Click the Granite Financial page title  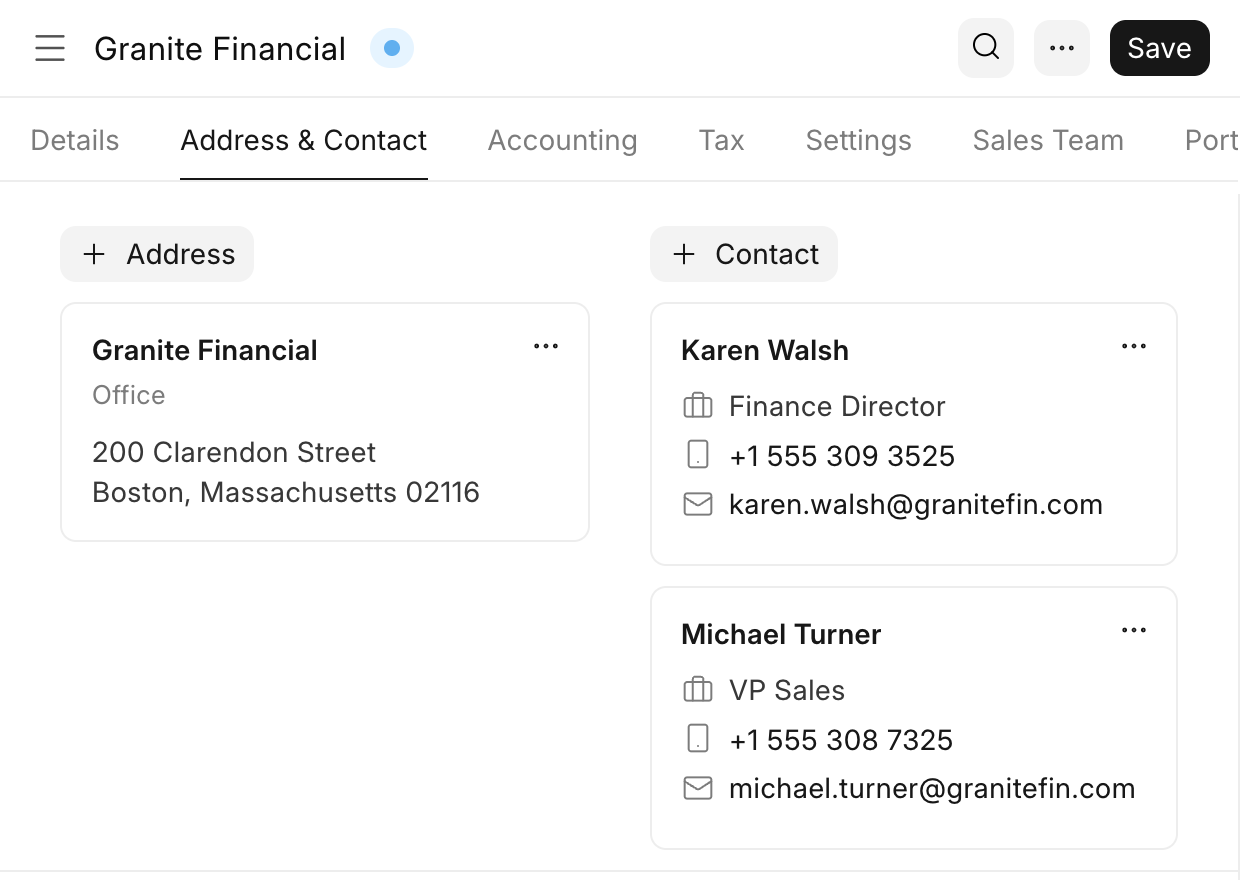tap(220, 48)
